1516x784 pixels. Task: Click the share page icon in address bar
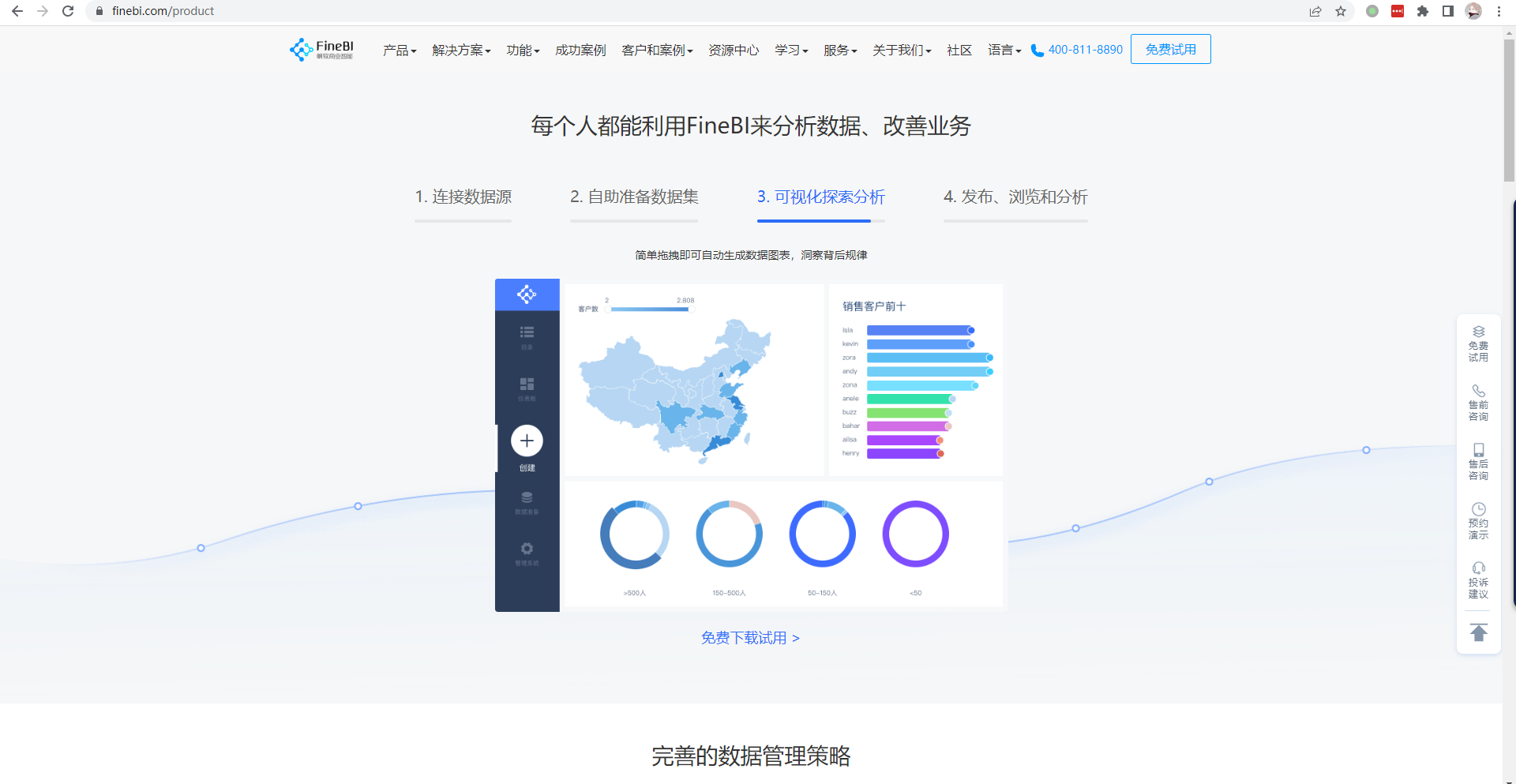tap(1315, 11)
